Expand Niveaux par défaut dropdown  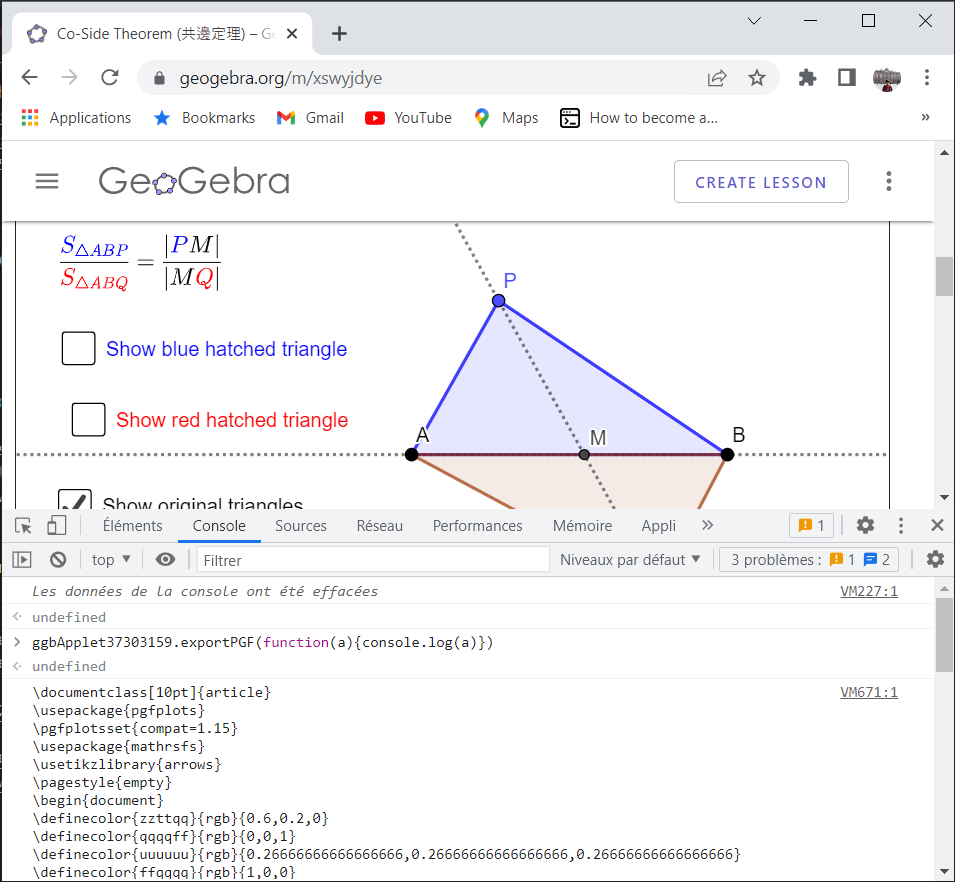[630, 560]
